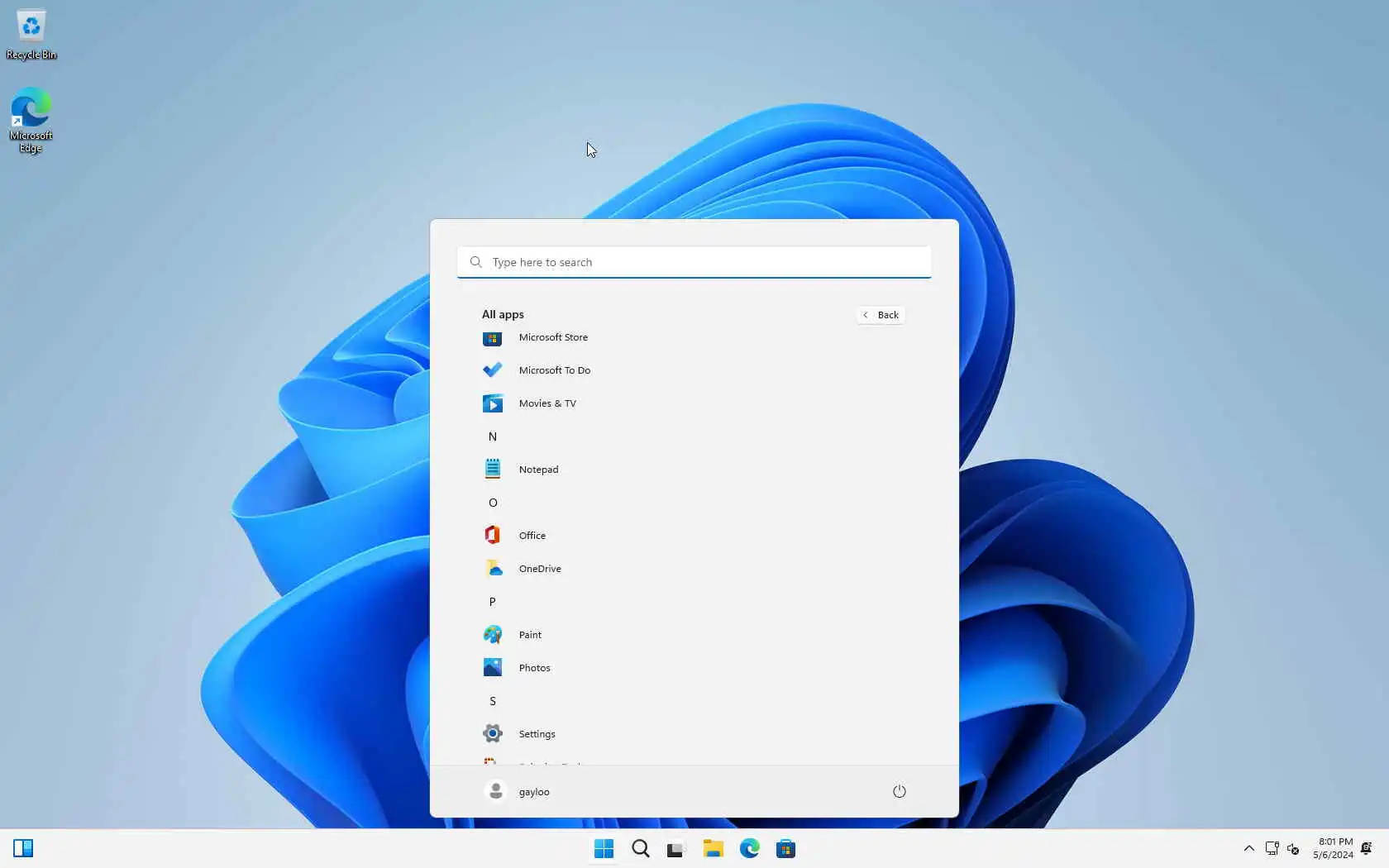1389x868 pixels.
Task: Open Settings from the All apps list
Action: (693, 734)
